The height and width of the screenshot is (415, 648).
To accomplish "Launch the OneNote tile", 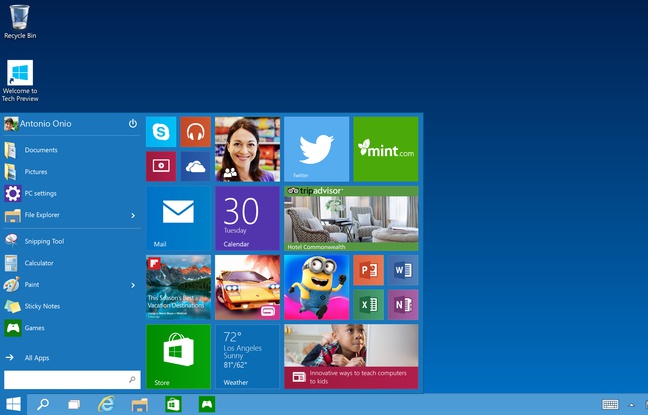I will click(403, 304).
